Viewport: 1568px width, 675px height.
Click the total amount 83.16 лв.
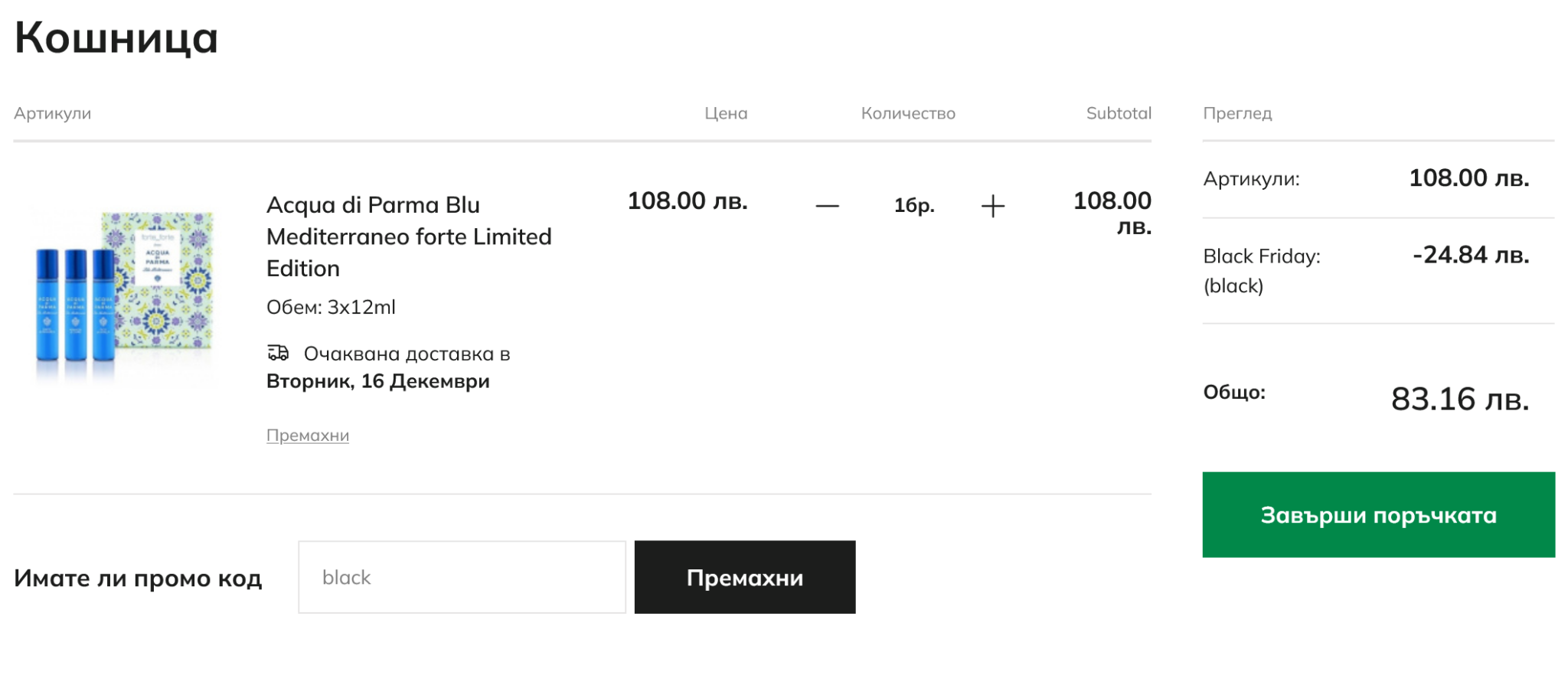[x=1459, y=399]
